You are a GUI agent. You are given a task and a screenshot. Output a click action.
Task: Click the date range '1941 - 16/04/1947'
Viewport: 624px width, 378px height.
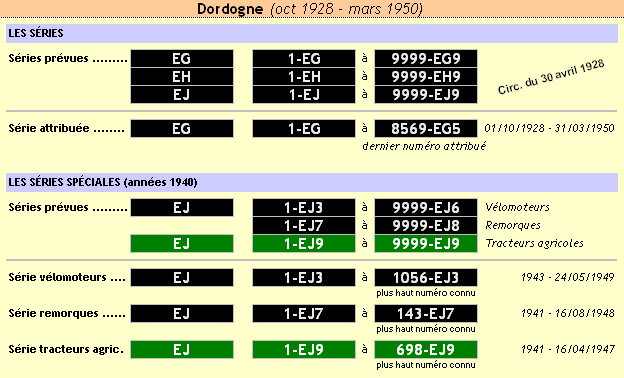(568, 349)
